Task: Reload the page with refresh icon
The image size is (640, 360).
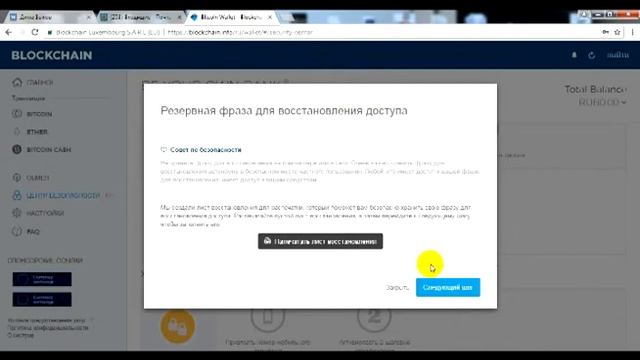Action: pyautogui.click(x=35, y=32)
